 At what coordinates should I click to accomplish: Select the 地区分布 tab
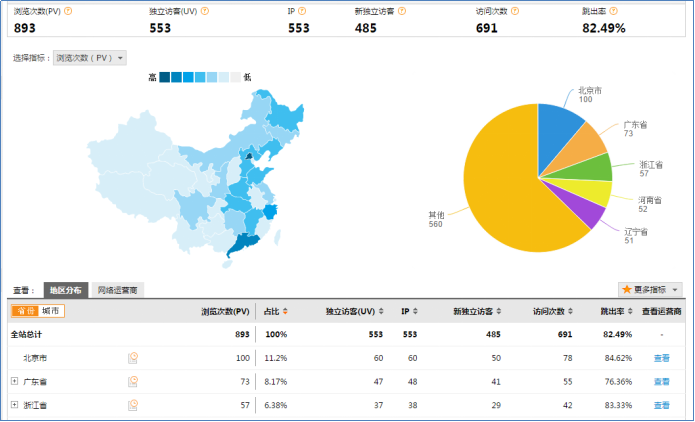point(66,290)
